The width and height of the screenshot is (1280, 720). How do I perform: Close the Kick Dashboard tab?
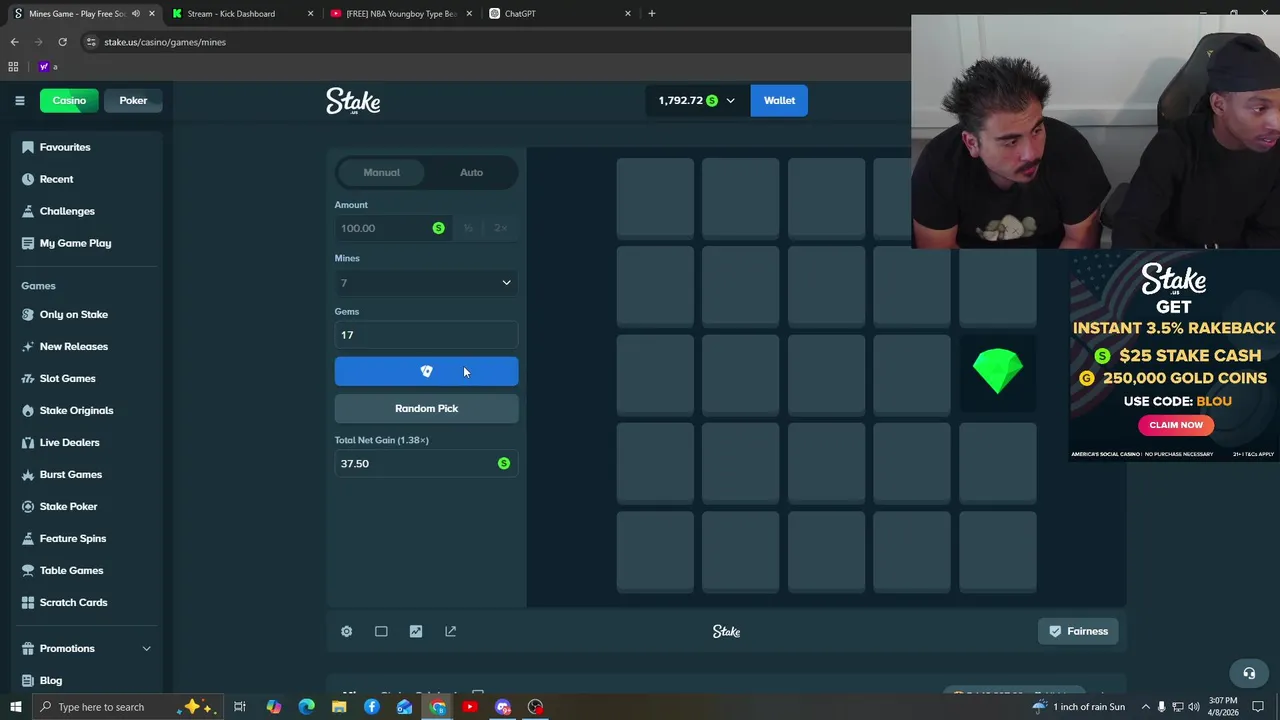pyautogui.click(x=310, y=13)
